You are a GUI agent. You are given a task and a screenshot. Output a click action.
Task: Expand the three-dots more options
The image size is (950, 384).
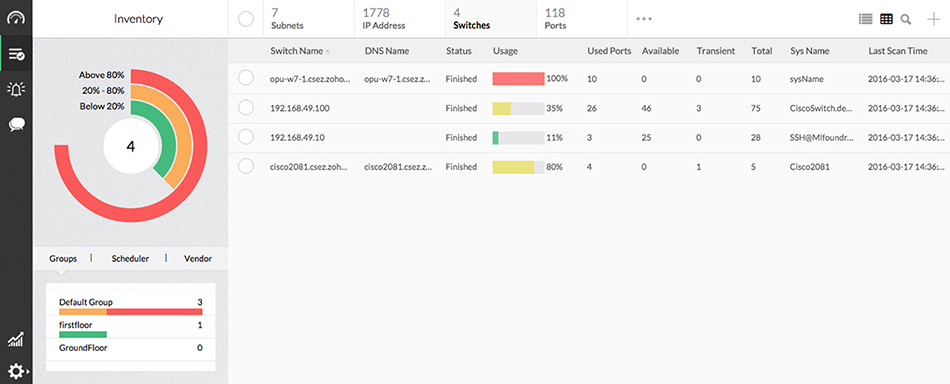[x=644, y=19]
